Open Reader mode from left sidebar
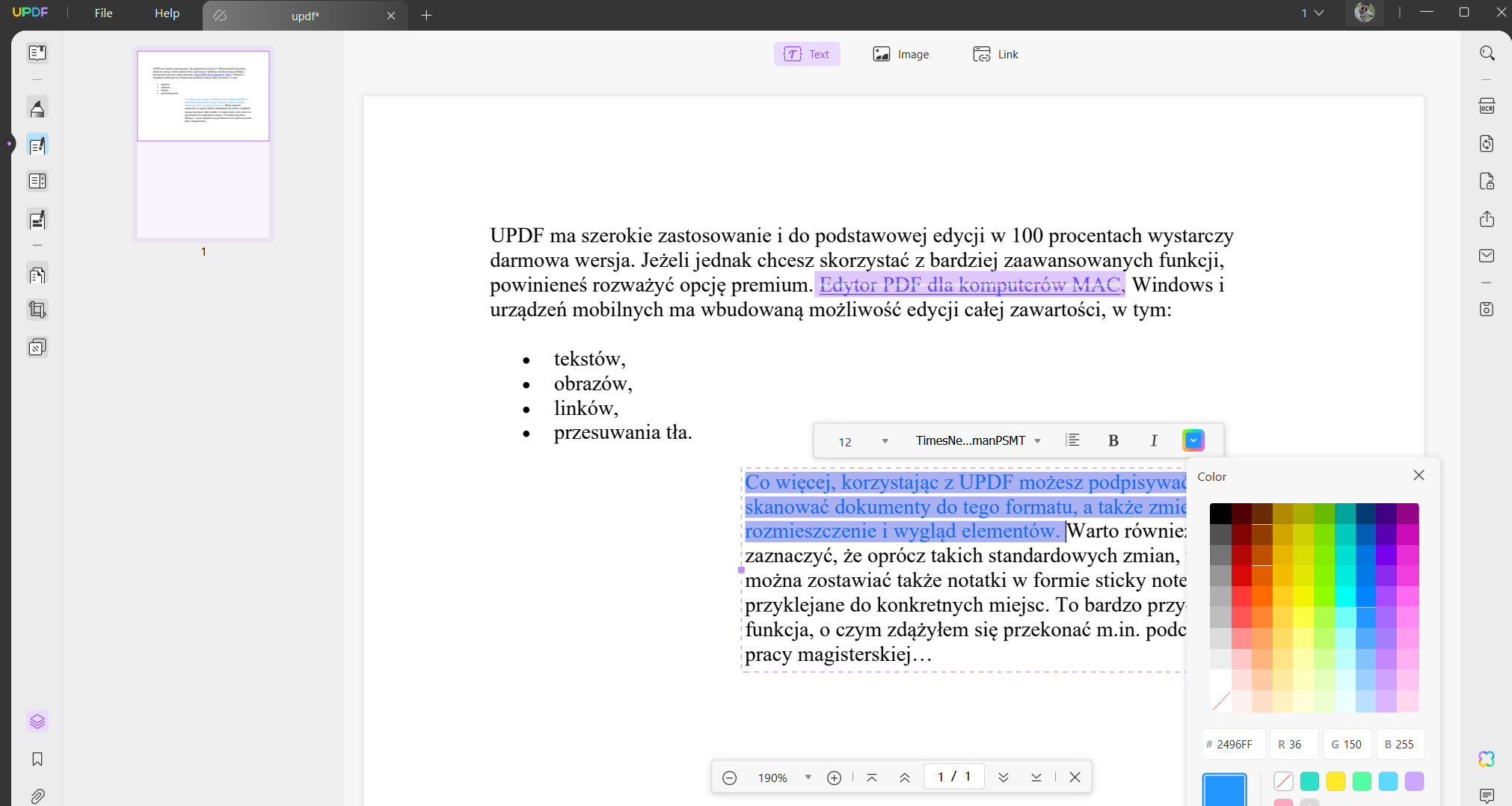Viewport: 1512px width, 806px height. pos(37,53)
